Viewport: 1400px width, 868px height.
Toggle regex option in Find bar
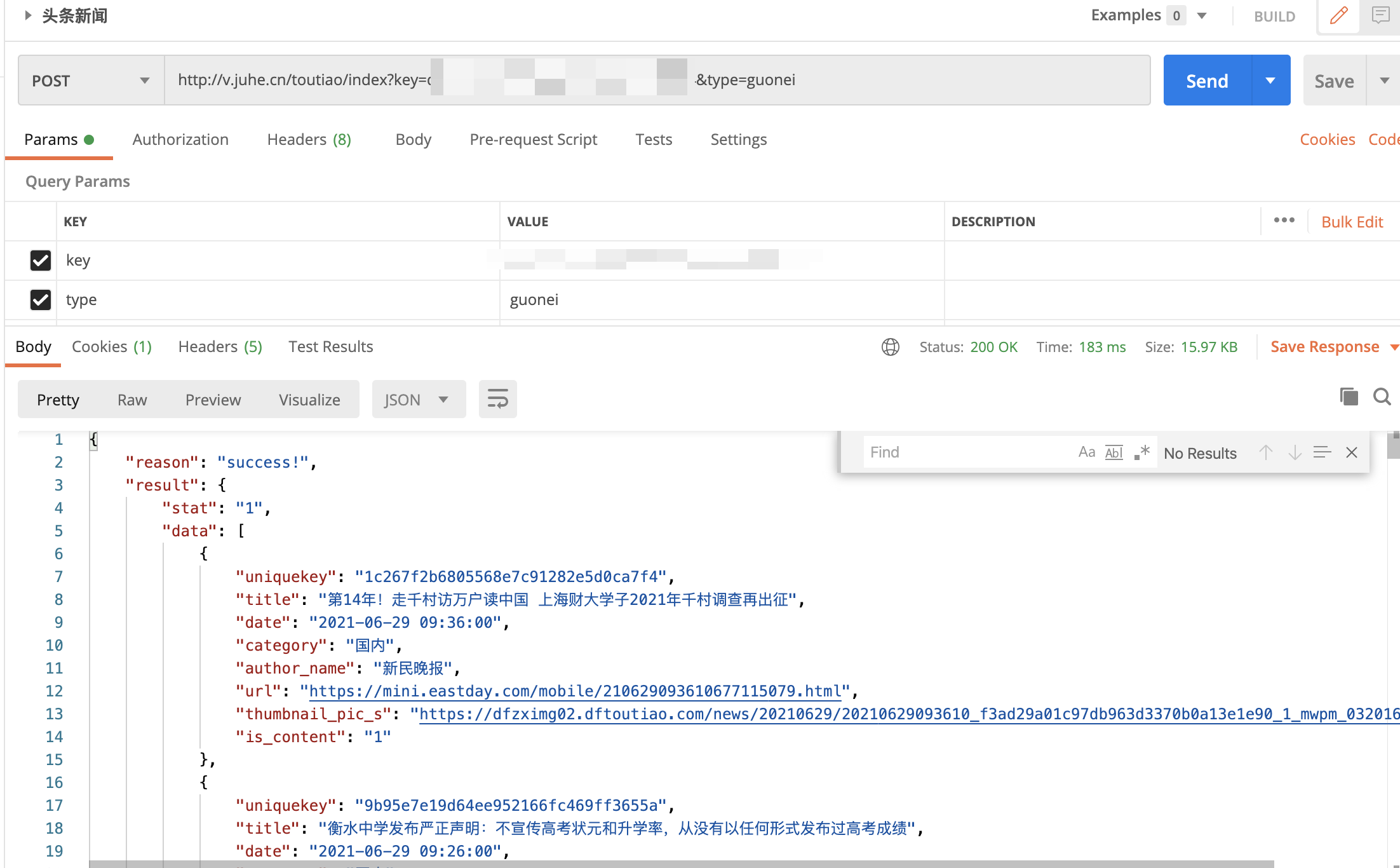(x=1141, y=452)
